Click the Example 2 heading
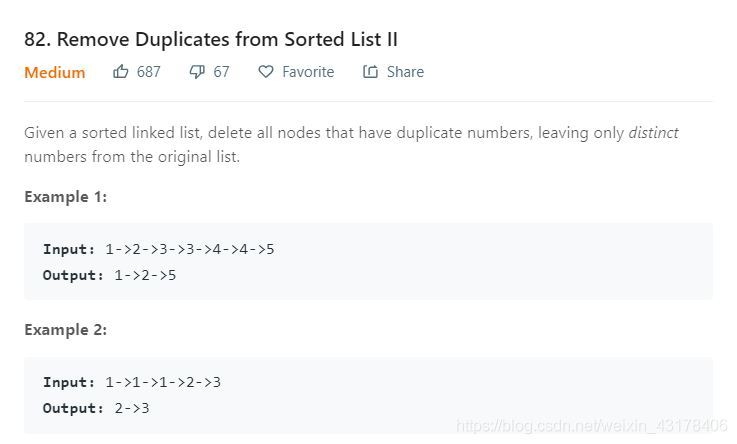Viewport: 737px width, 444px height. (x=65, y=330)
